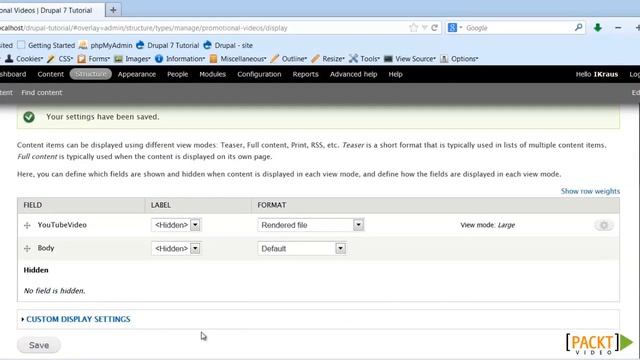Click the browser URL address field

(204, 28)
